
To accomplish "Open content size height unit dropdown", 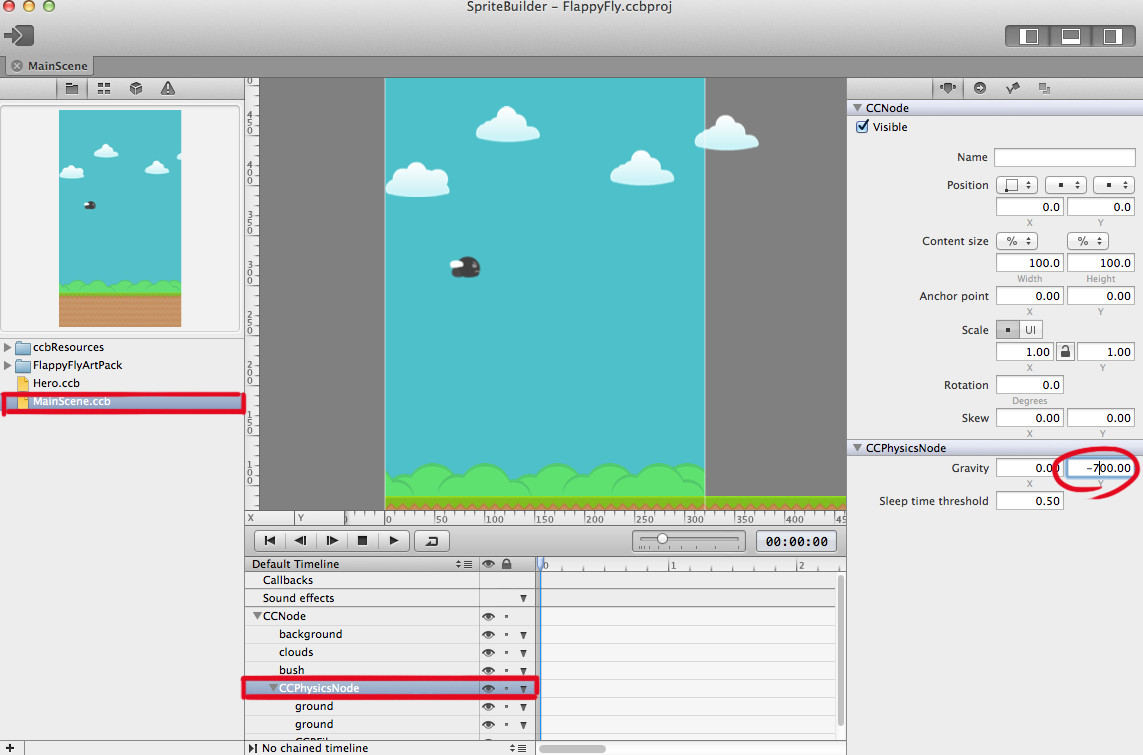I will tap(1088, 241).
